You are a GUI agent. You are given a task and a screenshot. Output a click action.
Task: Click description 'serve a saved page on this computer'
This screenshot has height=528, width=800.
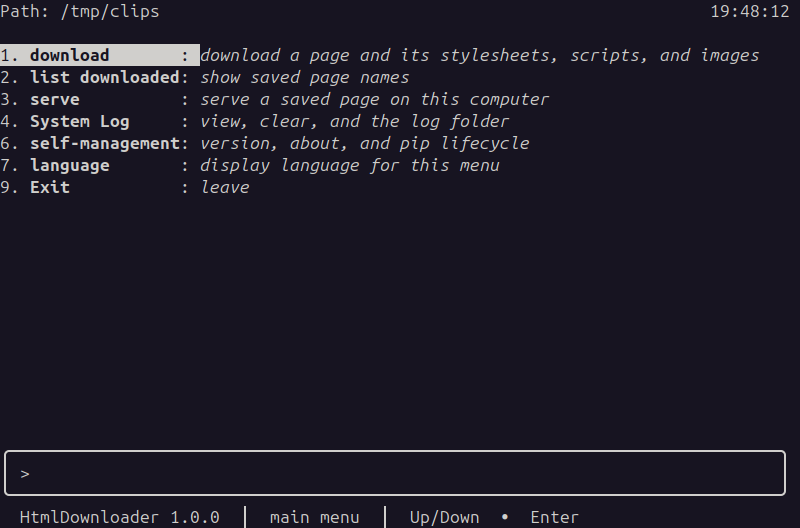tap(374, 99)
